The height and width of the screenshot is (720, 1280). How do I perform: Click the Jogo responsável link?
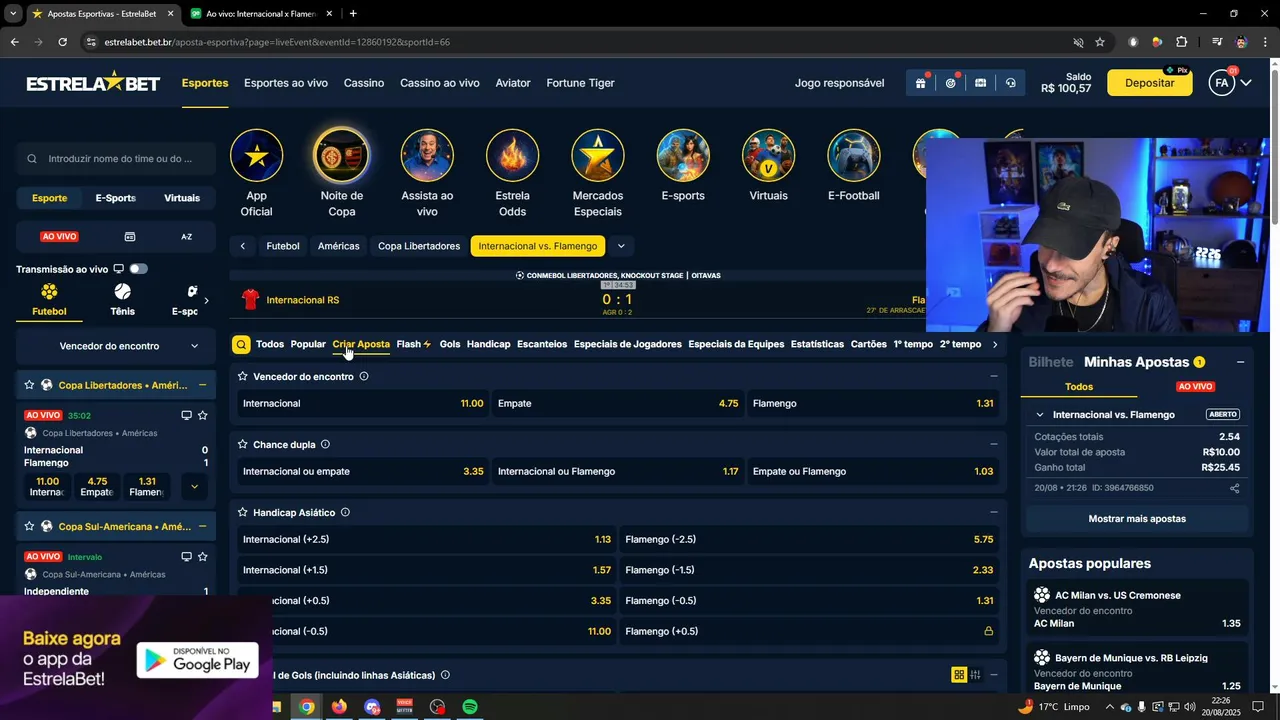(840, 83)
